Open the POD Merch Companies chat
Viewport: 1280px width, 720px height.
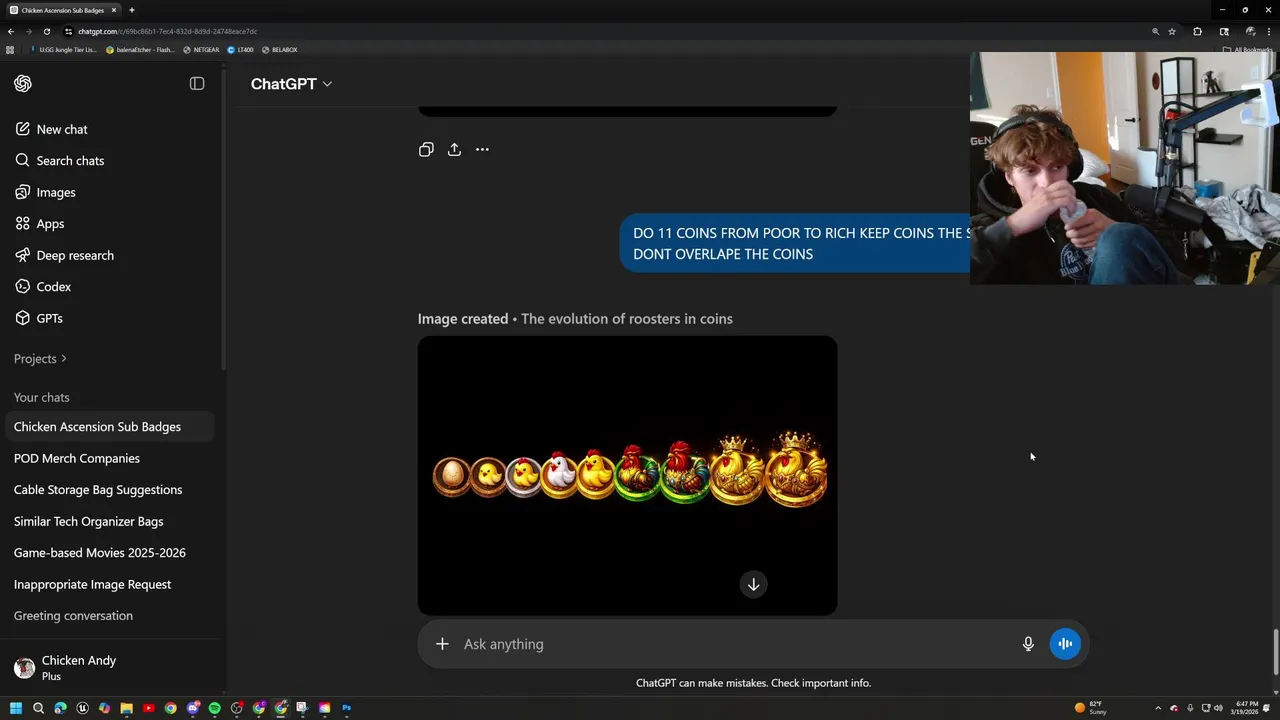point(110,458)
